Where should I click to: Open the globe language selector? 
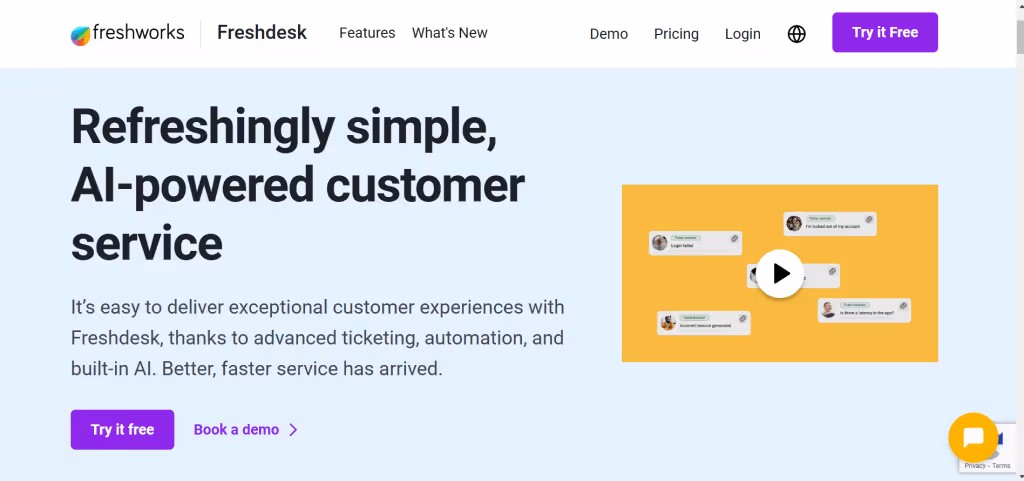pyautogui.click(x=797, y=34)
